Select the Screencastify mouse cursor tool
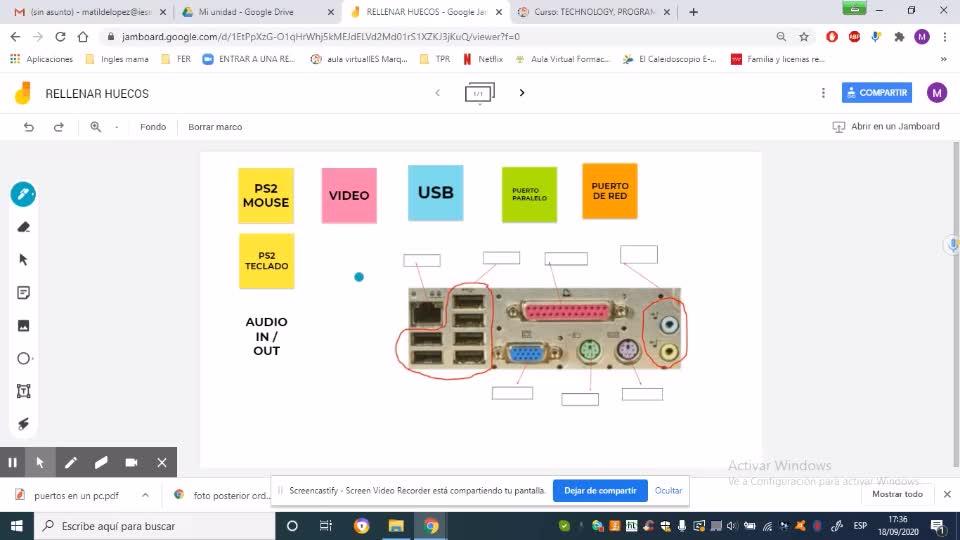Viewport: 960px width, 540px height. pyautogui.click(x=40, y=463)
